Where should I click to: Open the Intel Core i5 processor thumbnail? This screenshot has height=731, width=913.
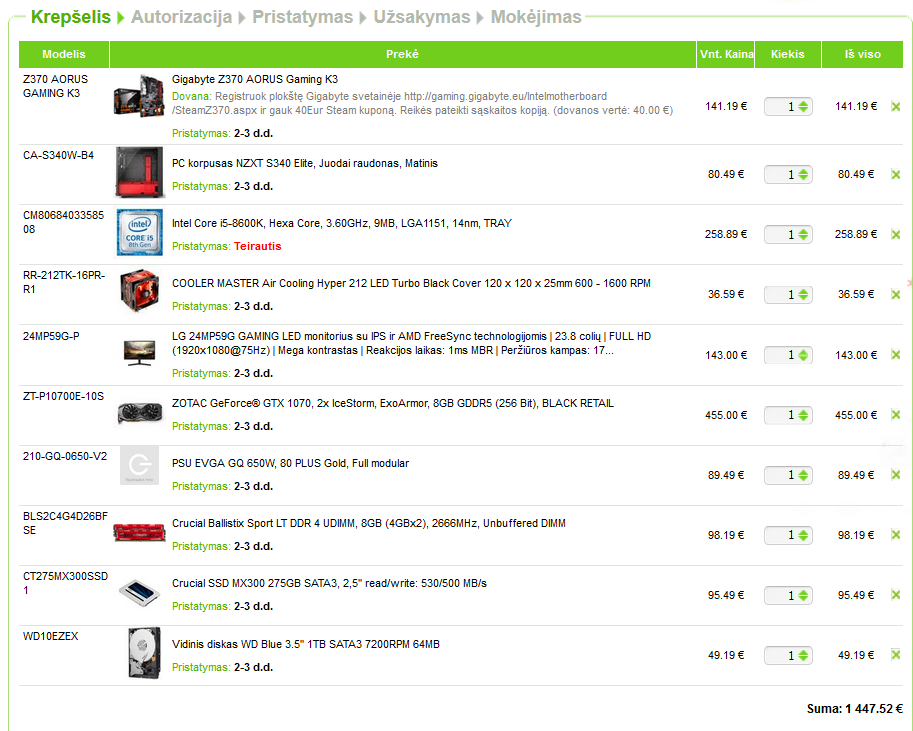(x=140, y=232)
